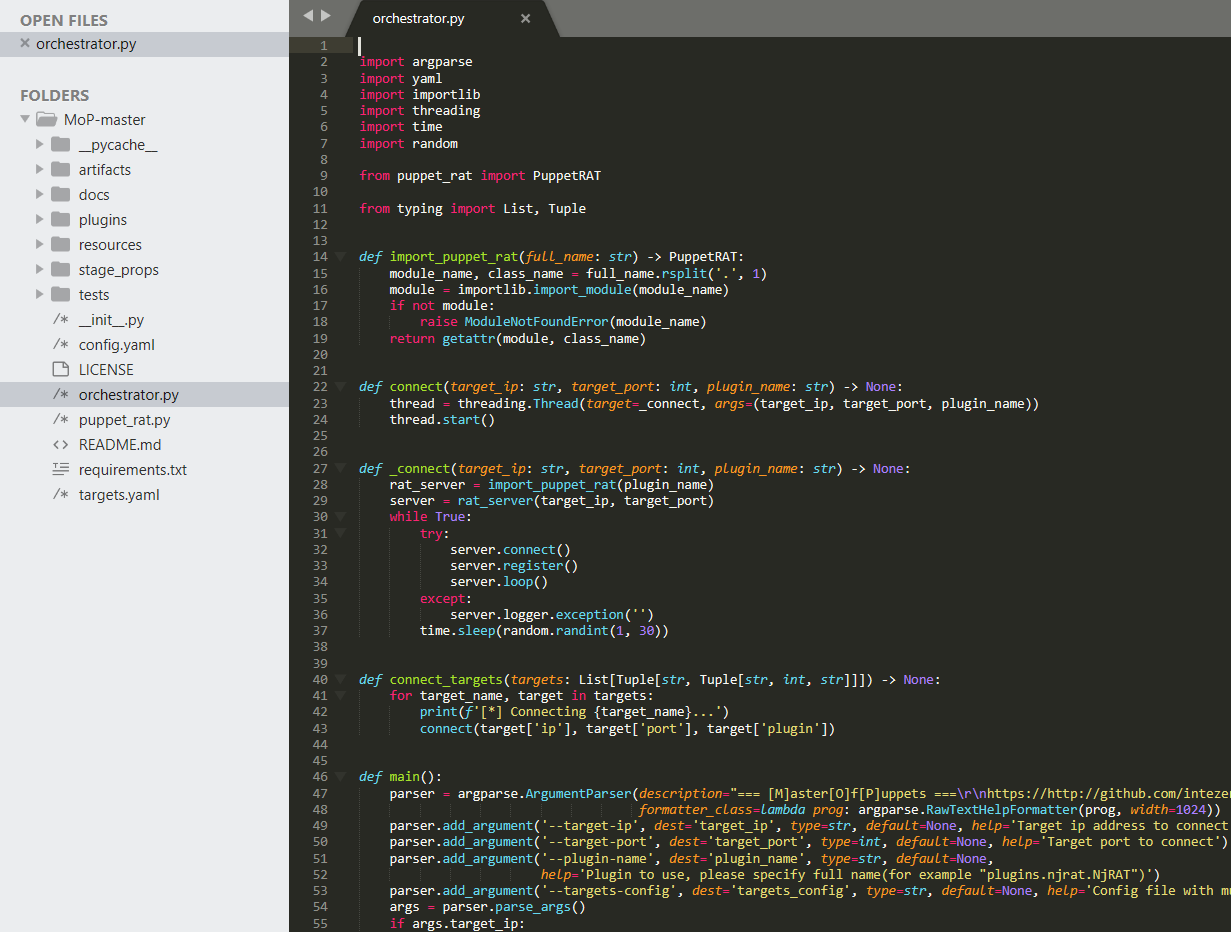
Task: Collapse the MoP-master root folder
Action: tap(25, 119)
